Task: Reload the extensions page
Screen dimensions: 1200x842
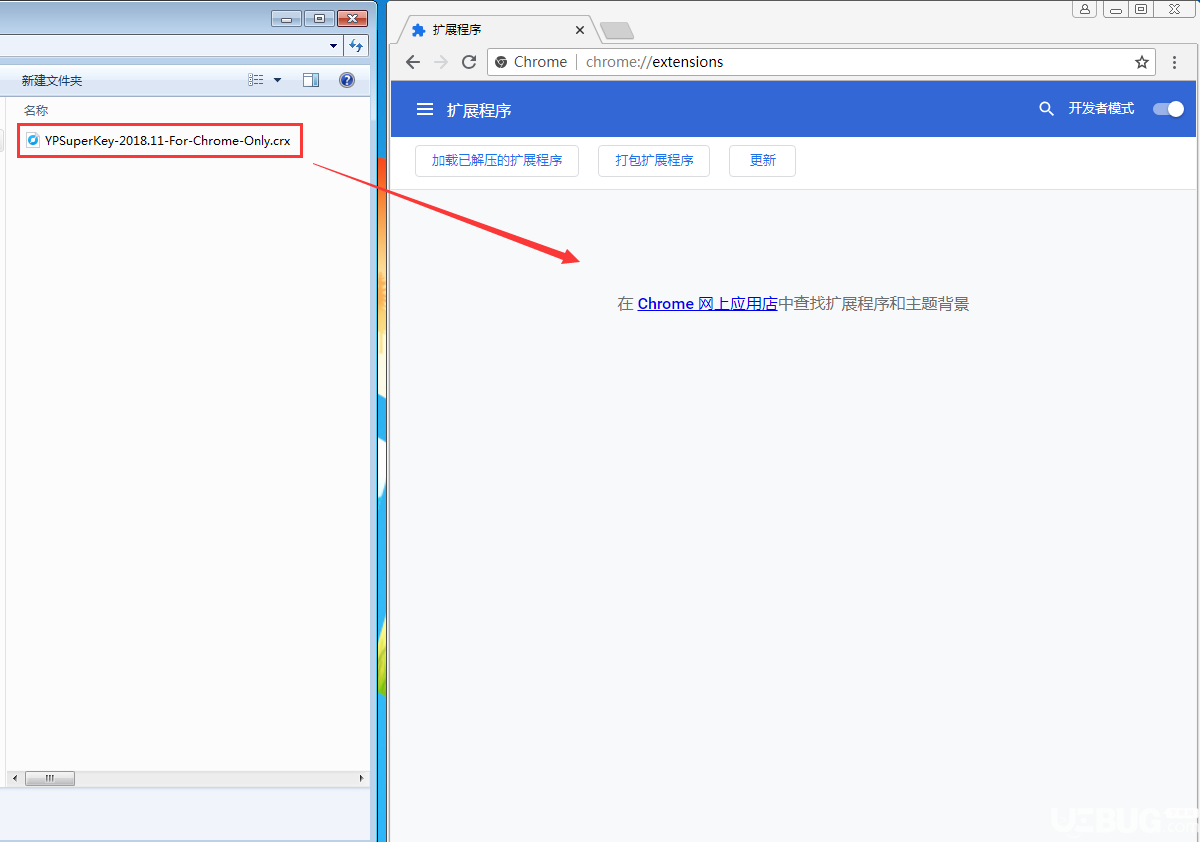Action: (x=469, y=62)
